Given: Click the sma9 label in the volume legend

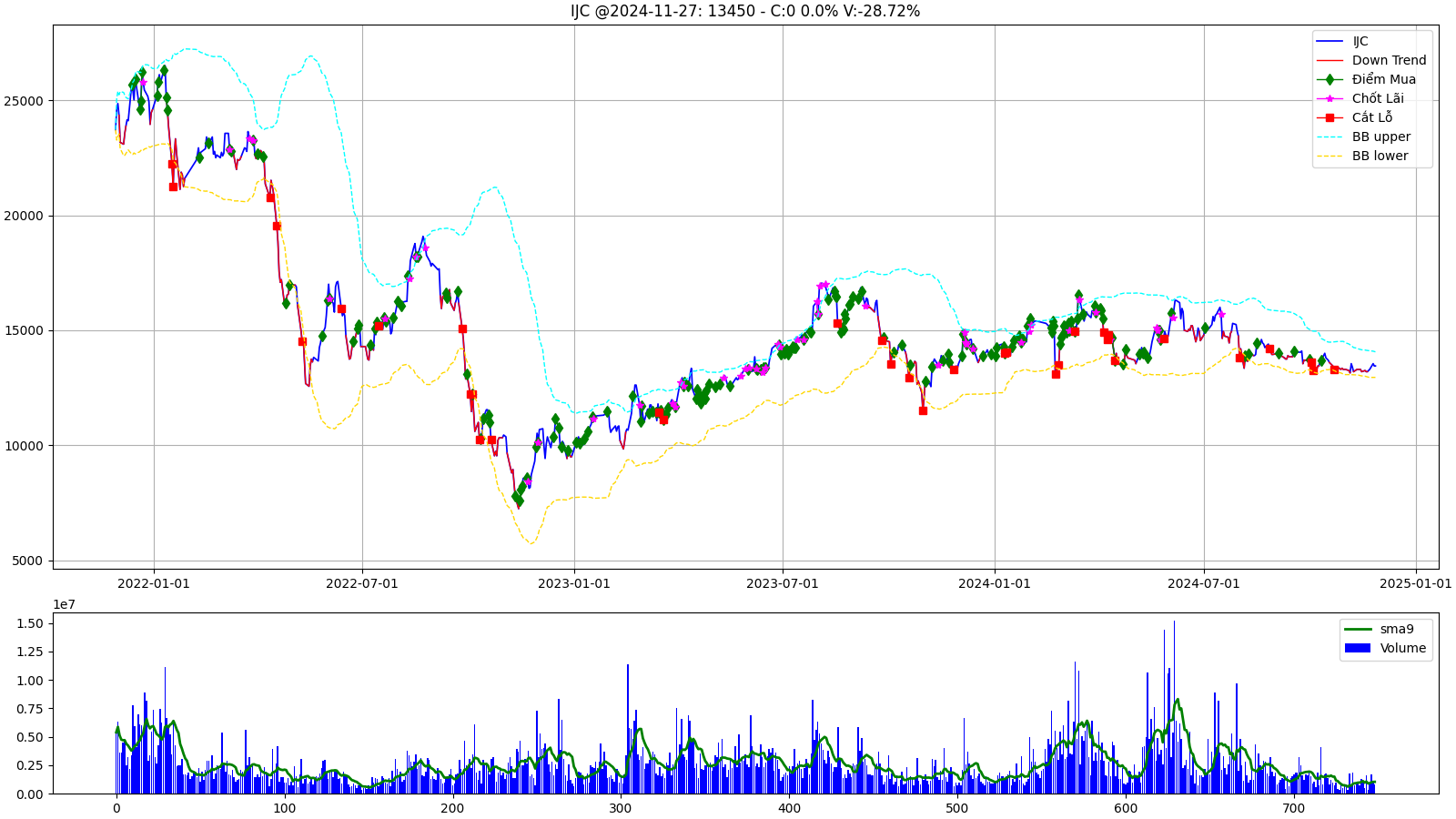Looking at the screenshot, I should (1397, 629).
